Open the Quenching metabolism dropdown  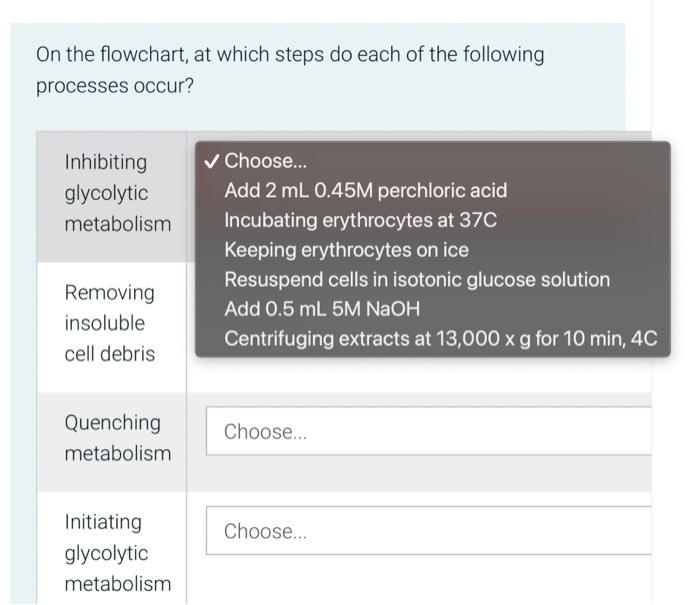click(x=428, y=431)
